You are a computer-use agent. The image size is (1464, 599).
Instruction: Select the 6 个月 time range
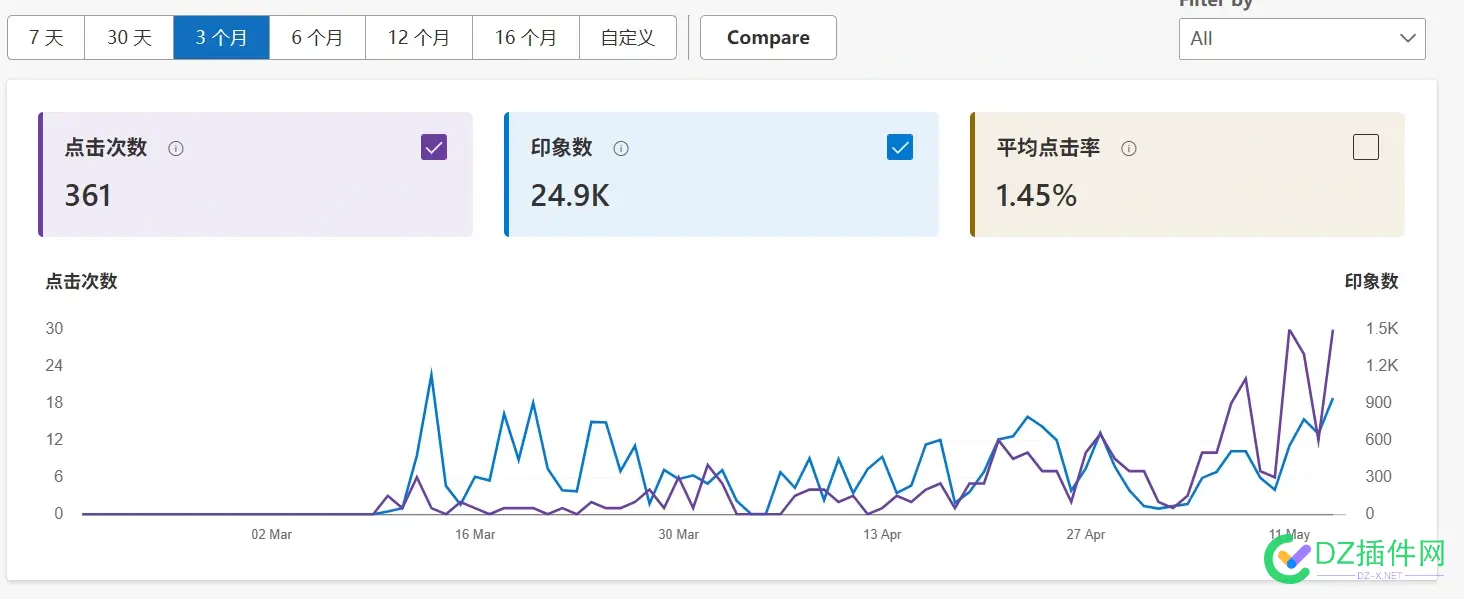[x=317, y=37]
